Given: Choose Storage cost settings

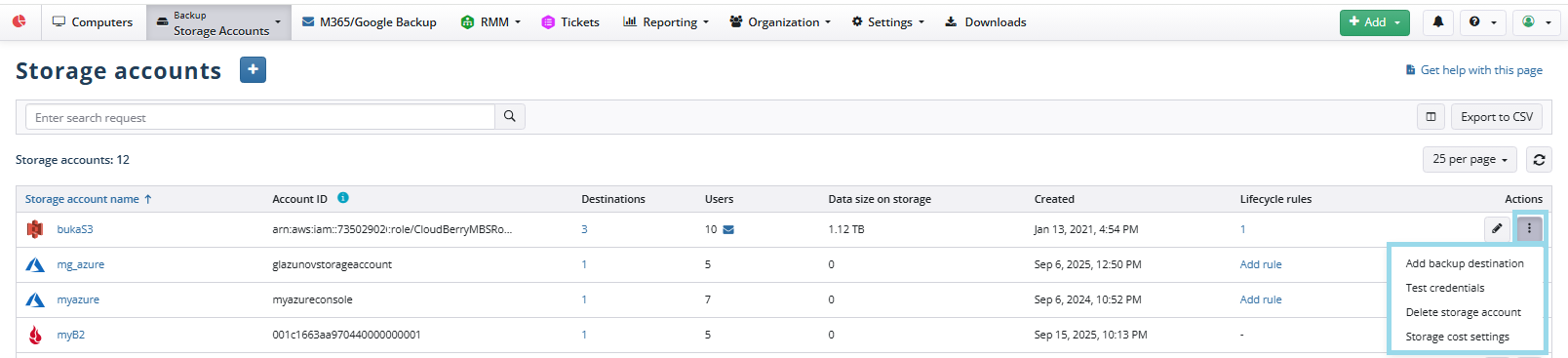Looking at the screenshot, I should click(x=1458, y=337).
